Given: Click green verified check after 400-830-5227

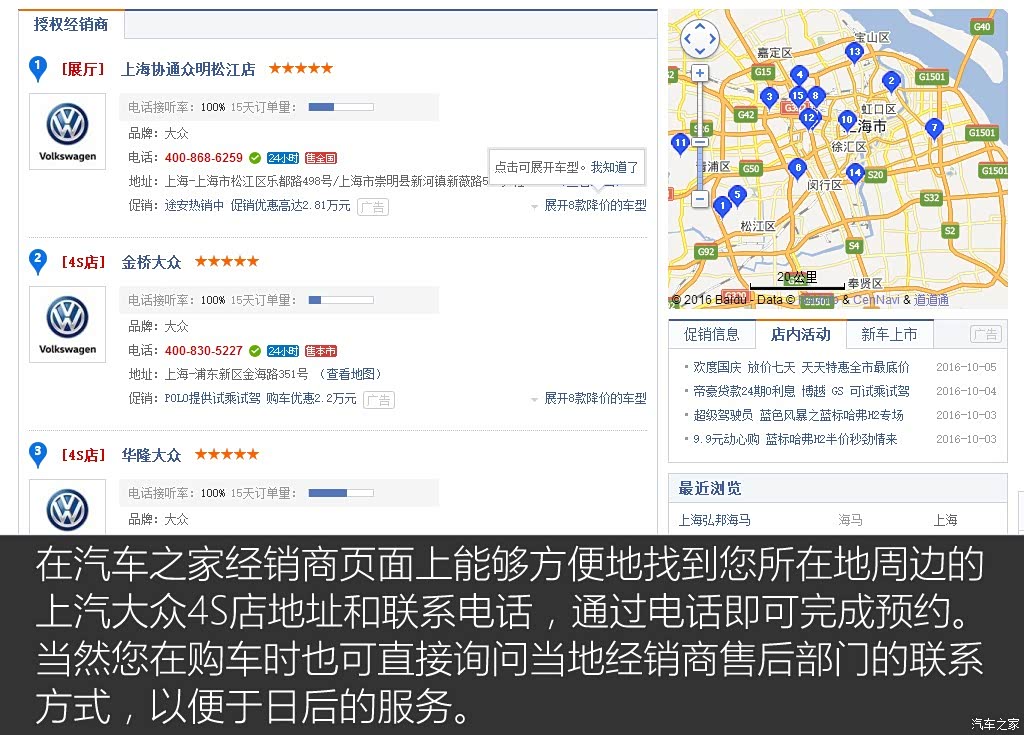Looking at the screenshot, I should pyautogui.click(x=255, y=351).
